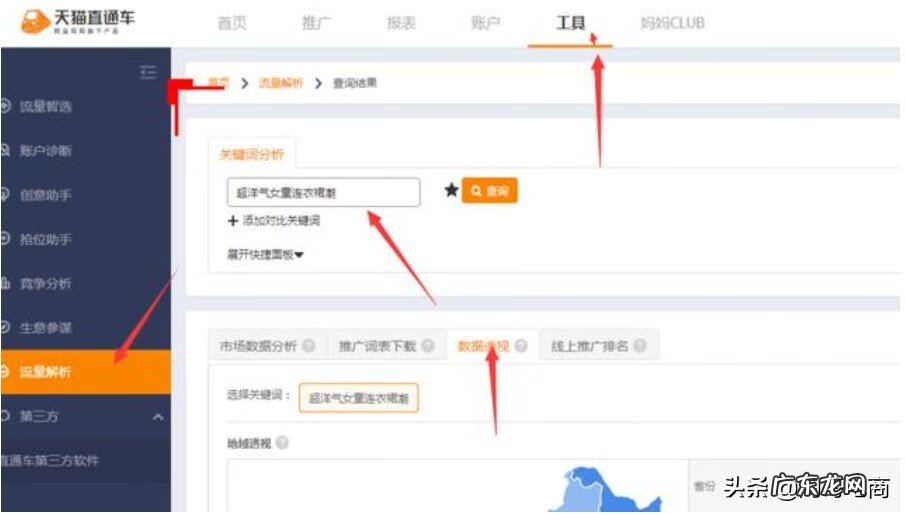Image resolution: width=905 pixels, height=514 pixels.
Task: Open 创意助手 in the sidebar
Action: (x=46, y=195)
